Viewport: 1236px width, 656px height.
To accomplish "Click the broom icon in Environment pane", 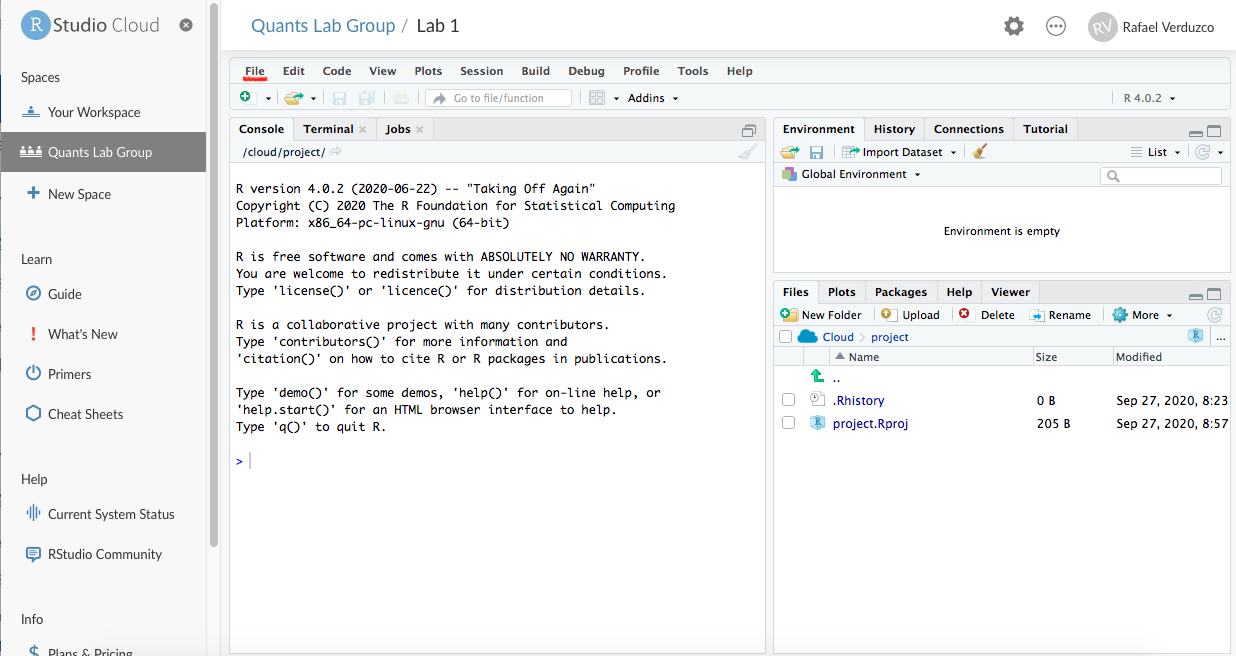I will [980, 152].
